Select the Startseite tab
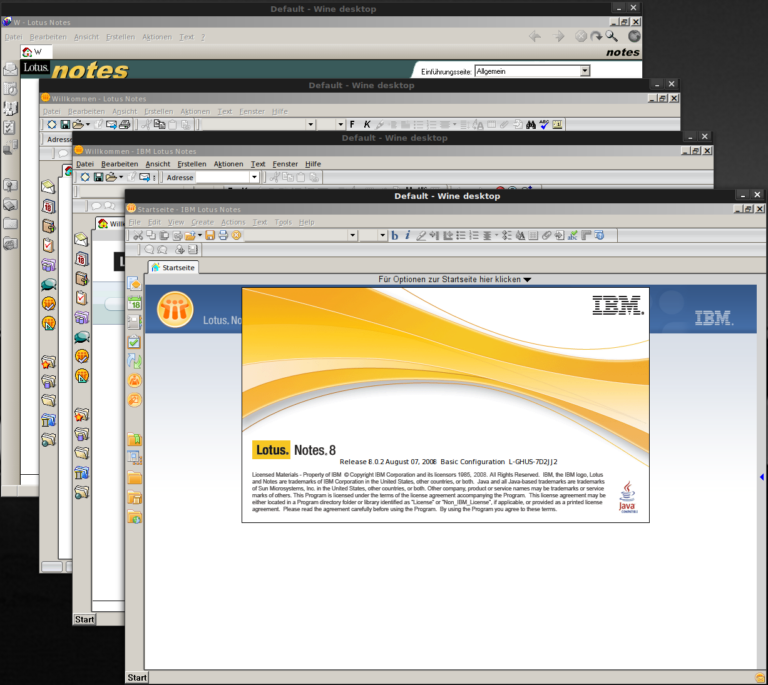The height and width of the screenshot is (685, 768). [x=173, y=267]
